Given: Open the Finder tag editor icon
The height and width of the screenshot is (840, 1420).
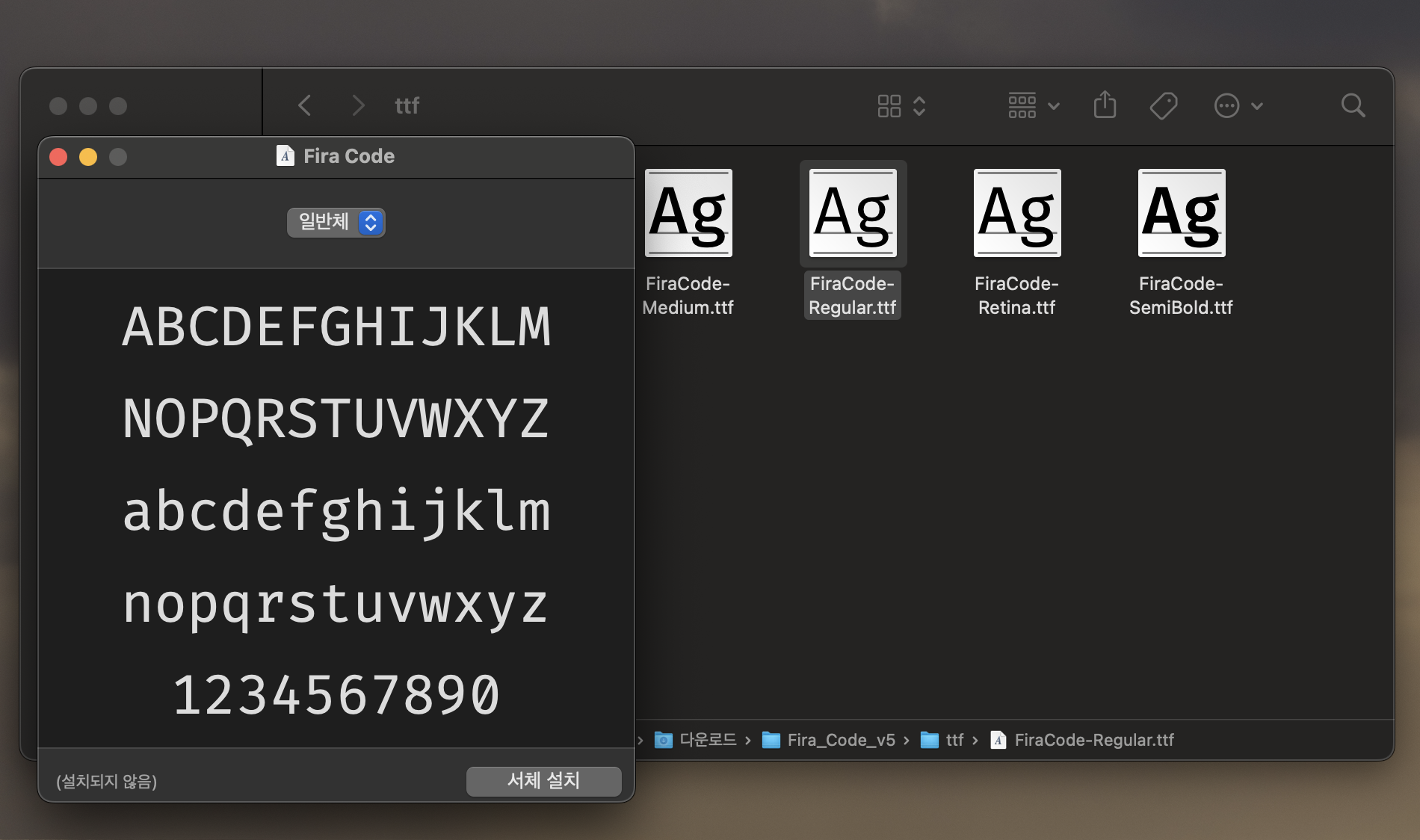Looking at the screenshot, I should click(x=1163, y=105).
